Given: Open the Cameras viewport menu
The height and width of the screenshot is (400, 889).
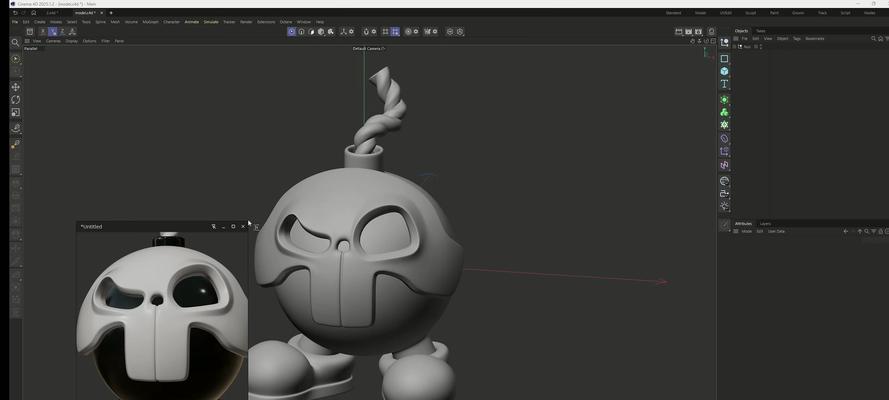Looking at the screenshot, I should coord(53,41).
